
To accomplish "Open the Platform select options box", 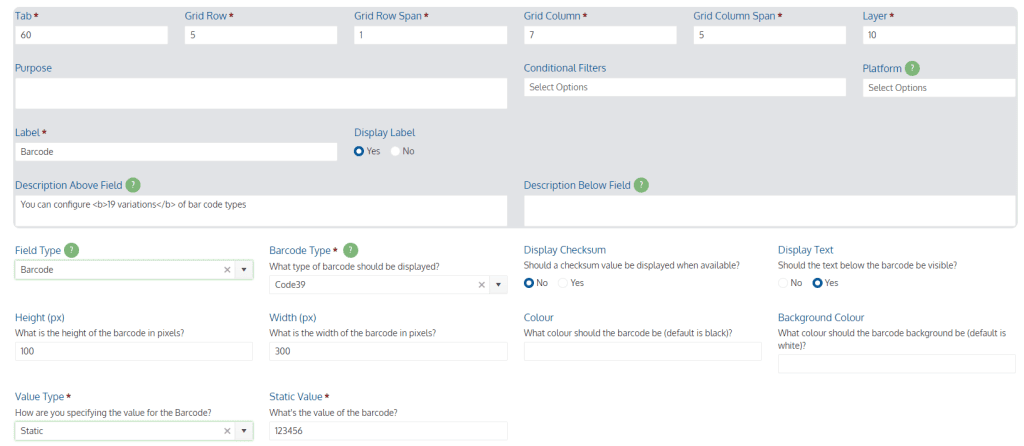I will coord(939,88).
